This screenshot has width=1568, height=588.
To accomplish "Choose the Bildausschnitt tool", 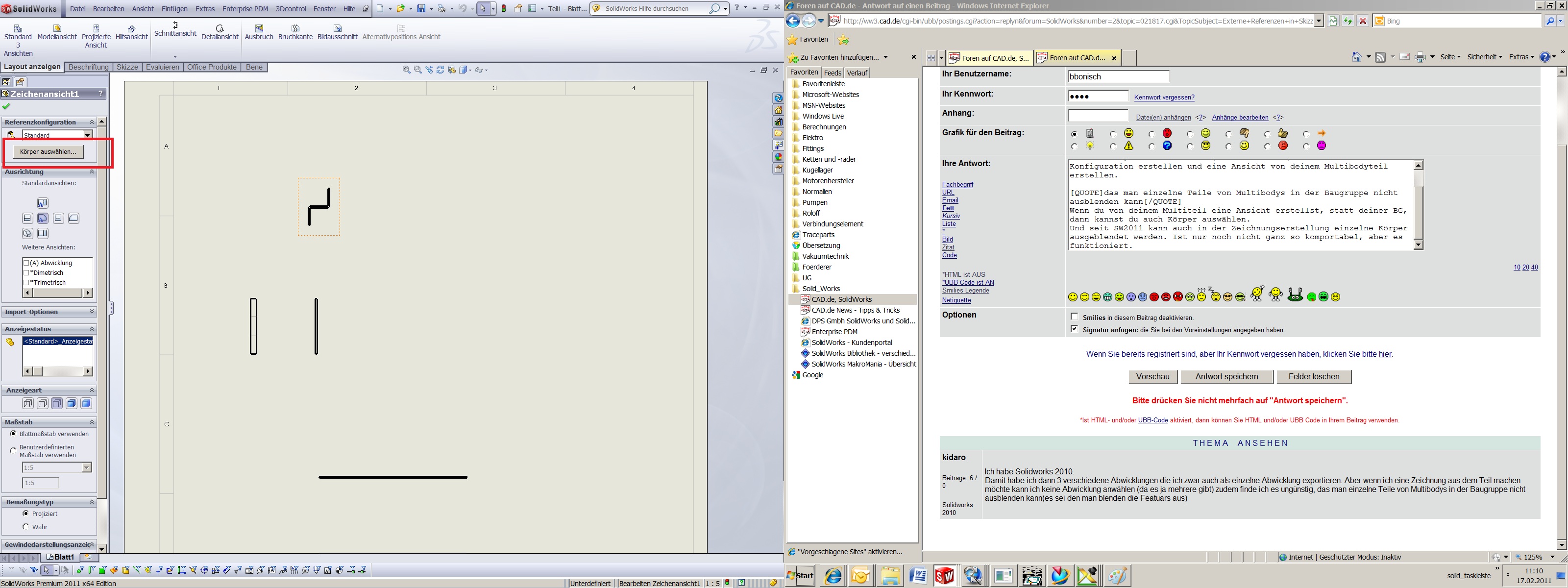I will [x=337, y=28].
